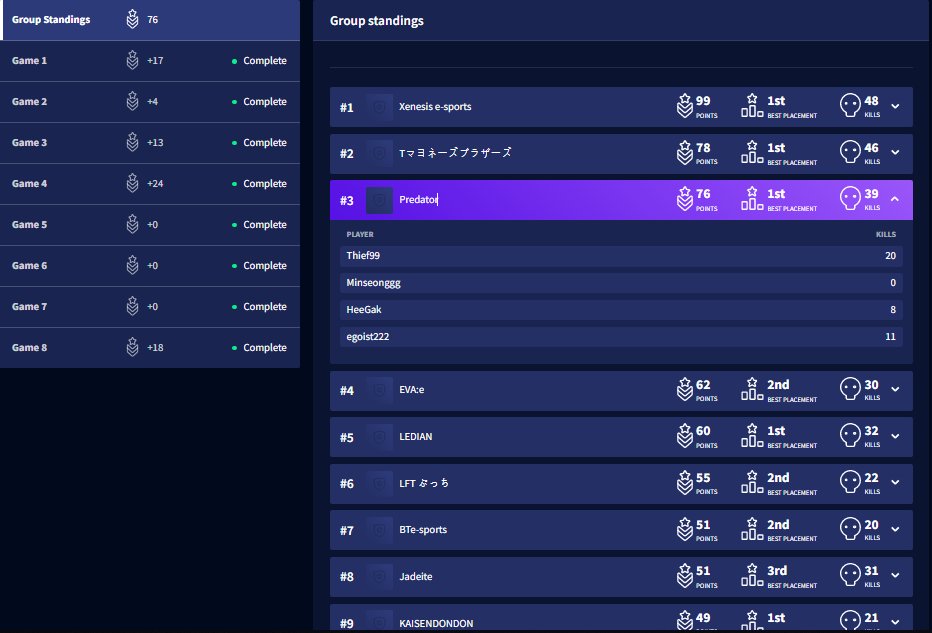932x633 pixels.
Task: Click Xenesis e-sports podium placement icon
Action: tap(752, 105)
